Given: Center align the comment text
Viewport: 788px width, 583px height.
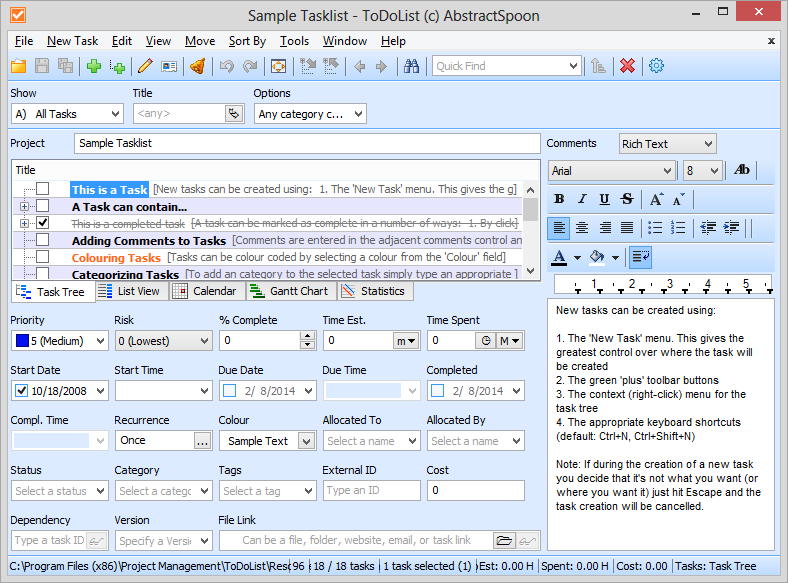Looking at the screenshot, I should pos(582,228).
